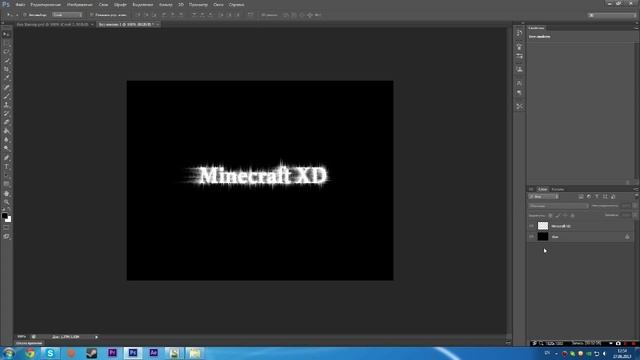Open Adobe After Effects from the taskbar
The height and width of the screenshot is (360, 640).
[x=153, y=353]
